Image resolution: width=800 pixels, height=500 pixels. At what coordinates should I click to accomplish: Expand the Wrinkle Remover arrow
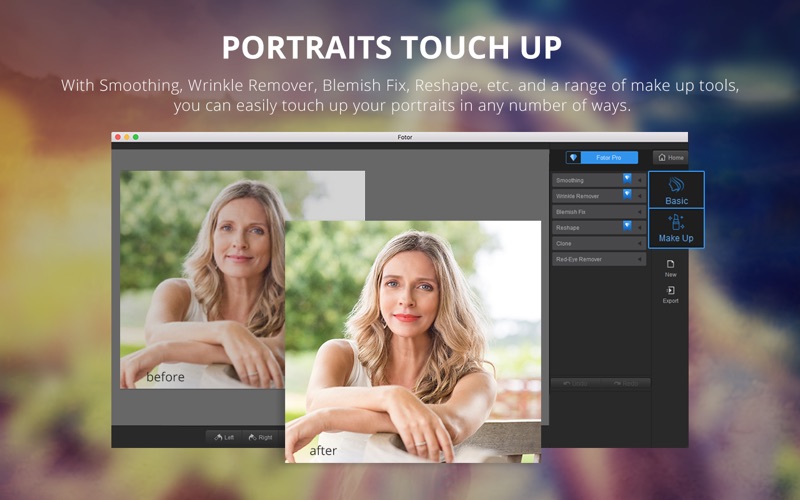click(x=641, y=196)
